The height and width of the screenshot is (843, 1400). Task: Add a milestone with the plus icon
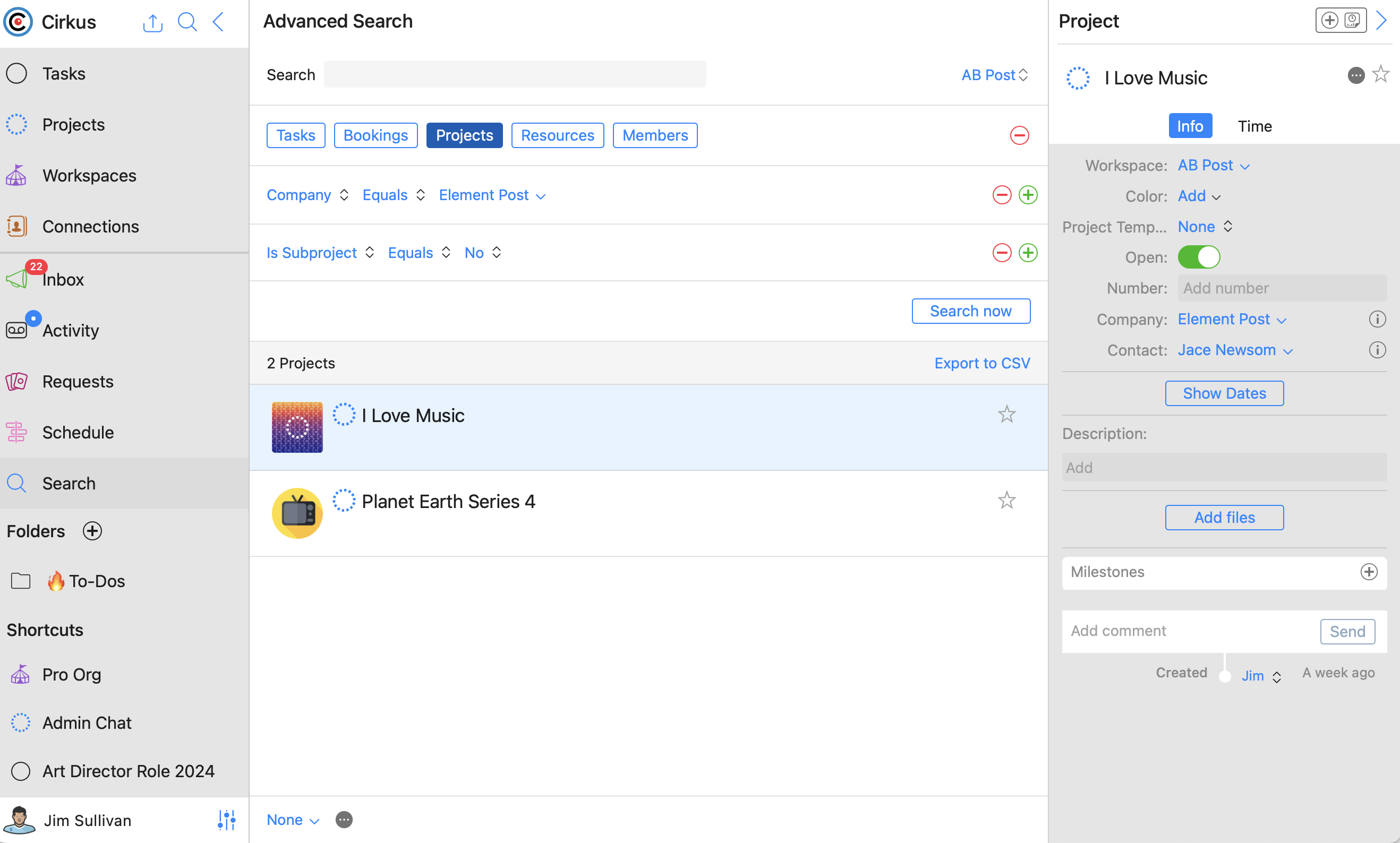tap(1369, 572)
